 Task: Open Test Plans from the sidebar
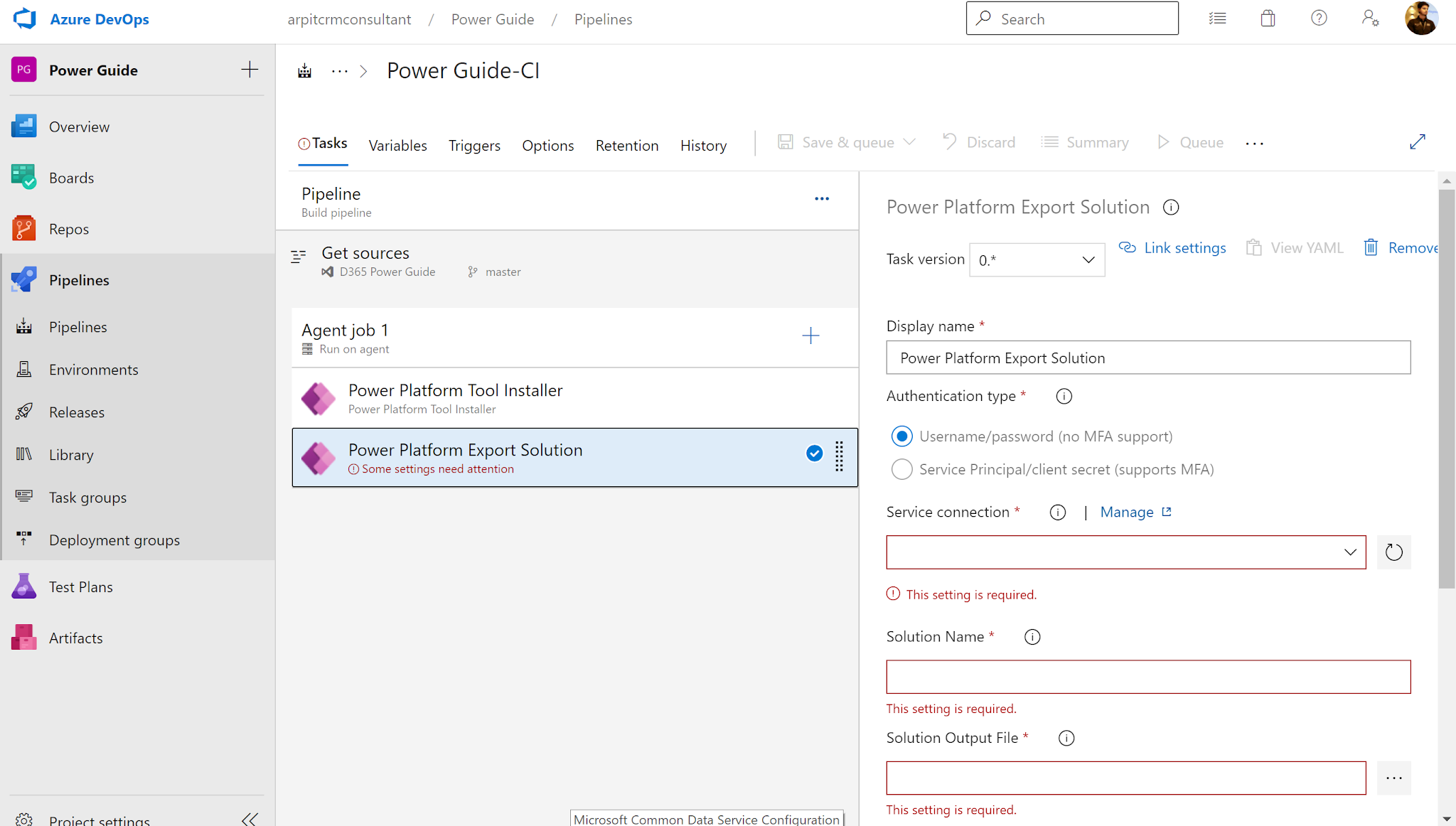point(80,586)
